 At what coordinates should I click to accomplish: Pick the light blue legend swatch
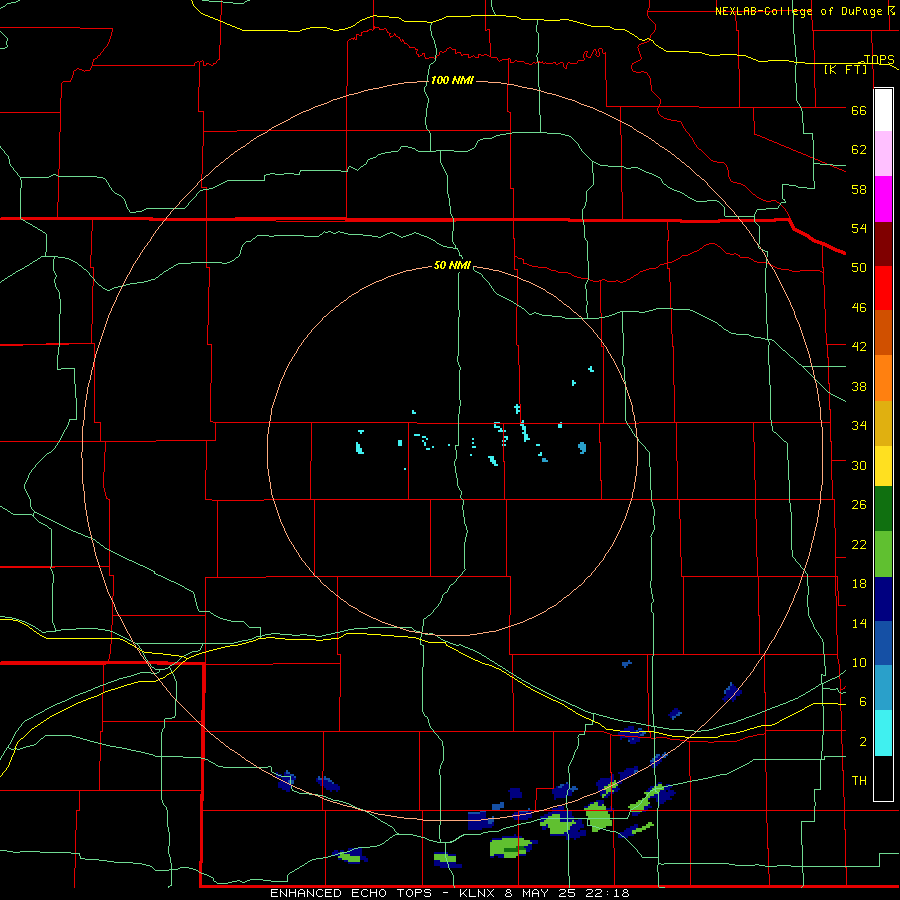coord(883,688)
